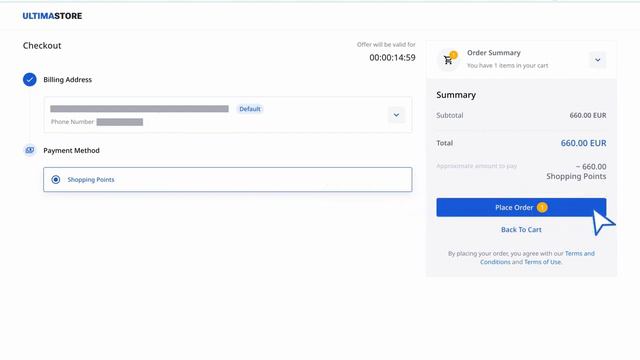This screenshot has height=360, width=640.
Task: Click the Shopping Points payment option box
Action: click(x=228, y=180)
